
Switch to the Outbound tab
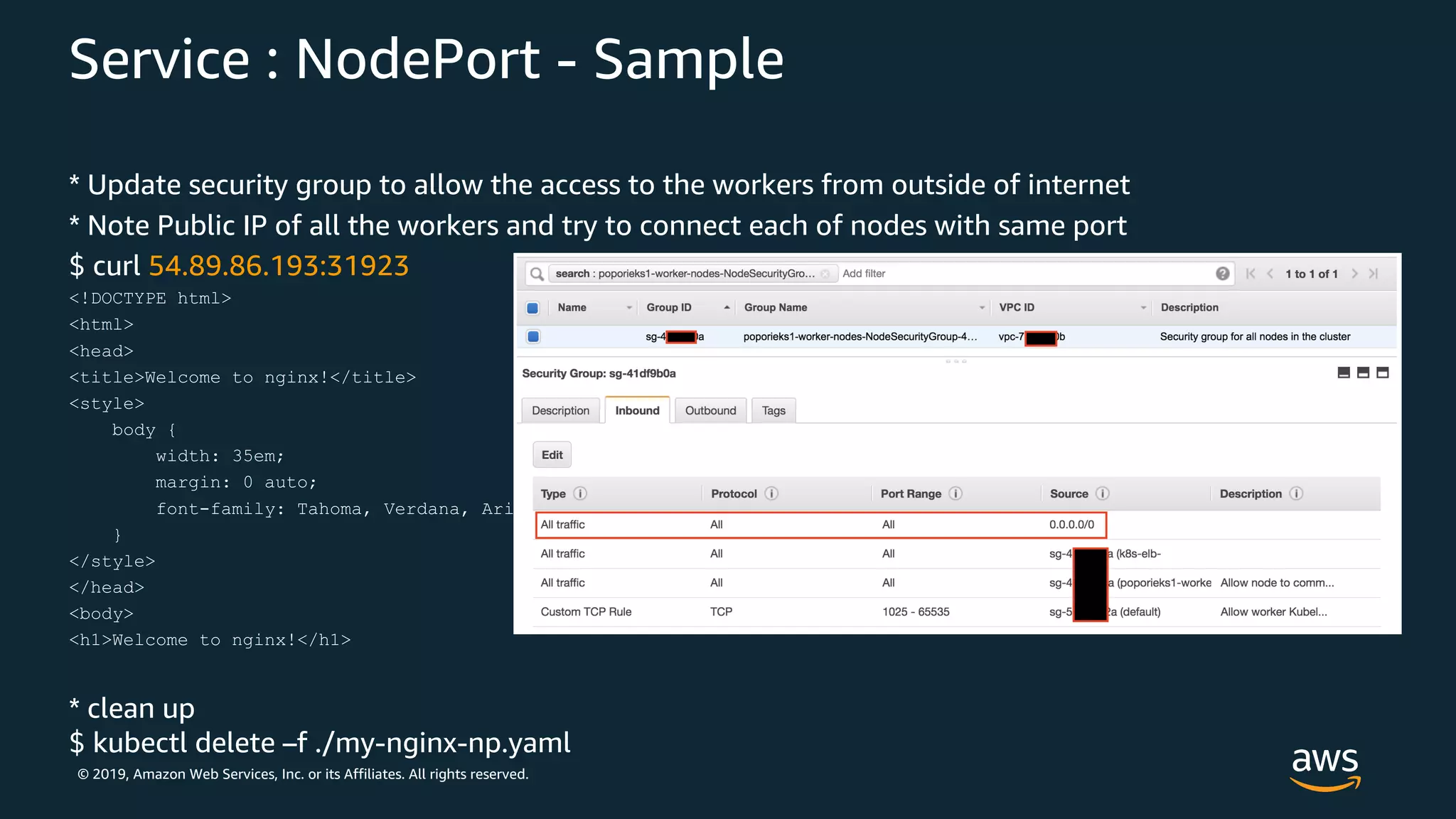pos(710,410)
